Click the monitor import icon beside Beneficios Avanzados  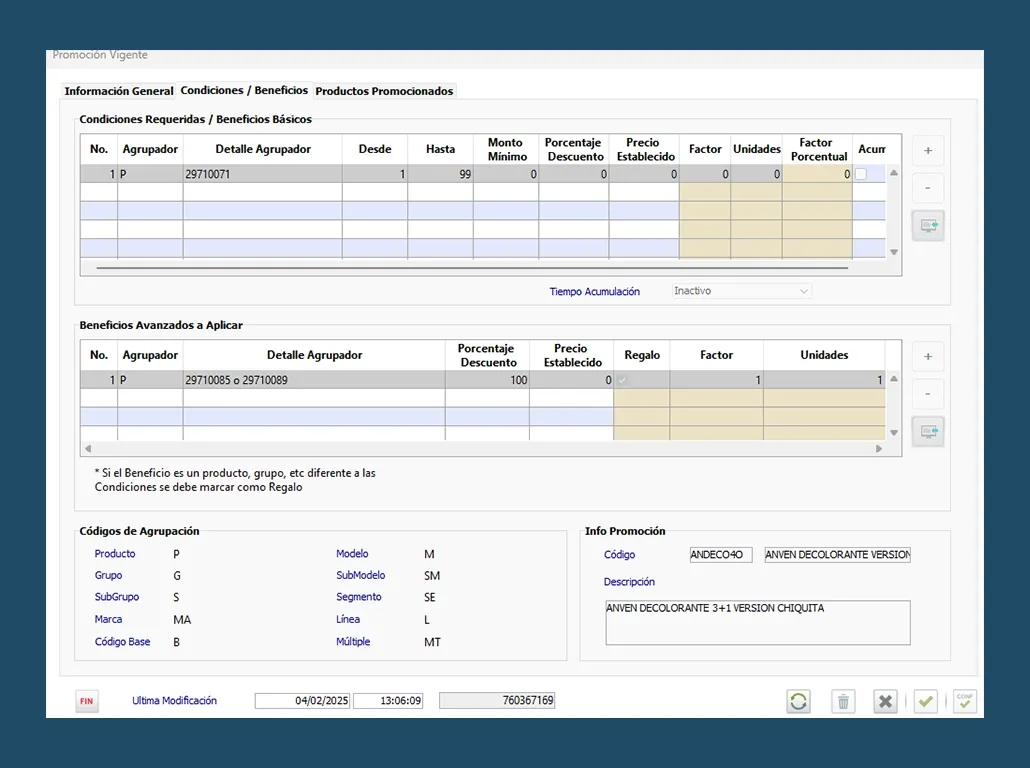(x=928, y=432)
